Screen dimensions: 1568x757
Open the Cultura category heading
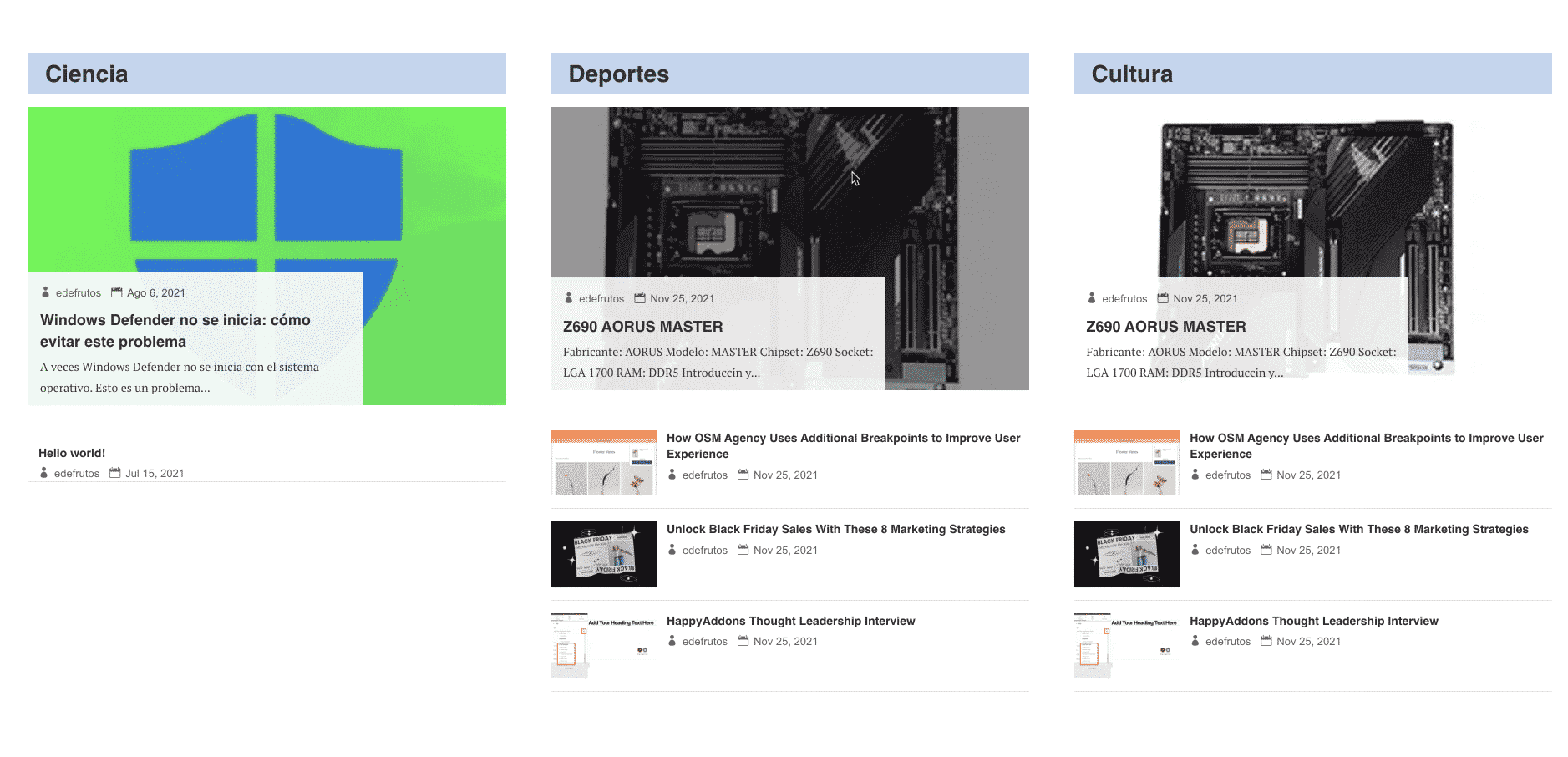click(x=1132, y=74)
